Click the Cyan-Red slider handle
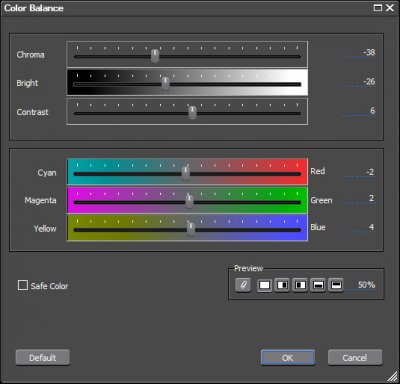This screenshot has height=384, width=400. pyautogui.click(x=186, y=173)
